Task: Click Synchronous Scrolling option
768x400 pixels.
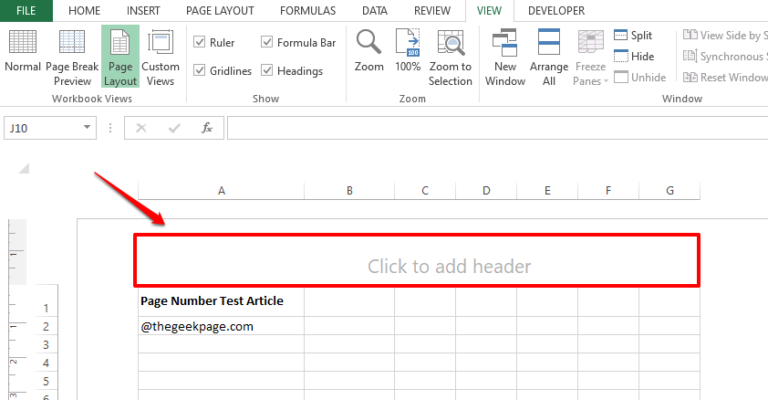Action: pos(725,56)
